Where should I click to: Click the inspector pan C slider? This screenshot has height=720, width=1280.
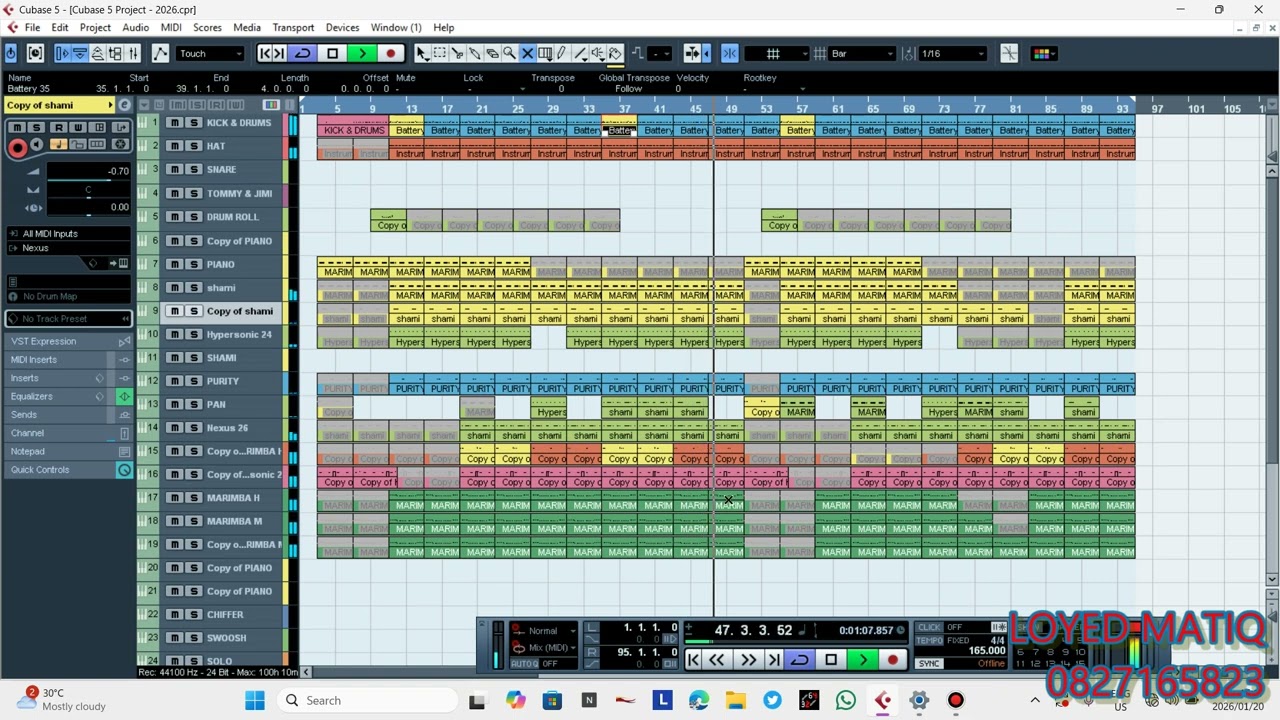pos(88,189)
